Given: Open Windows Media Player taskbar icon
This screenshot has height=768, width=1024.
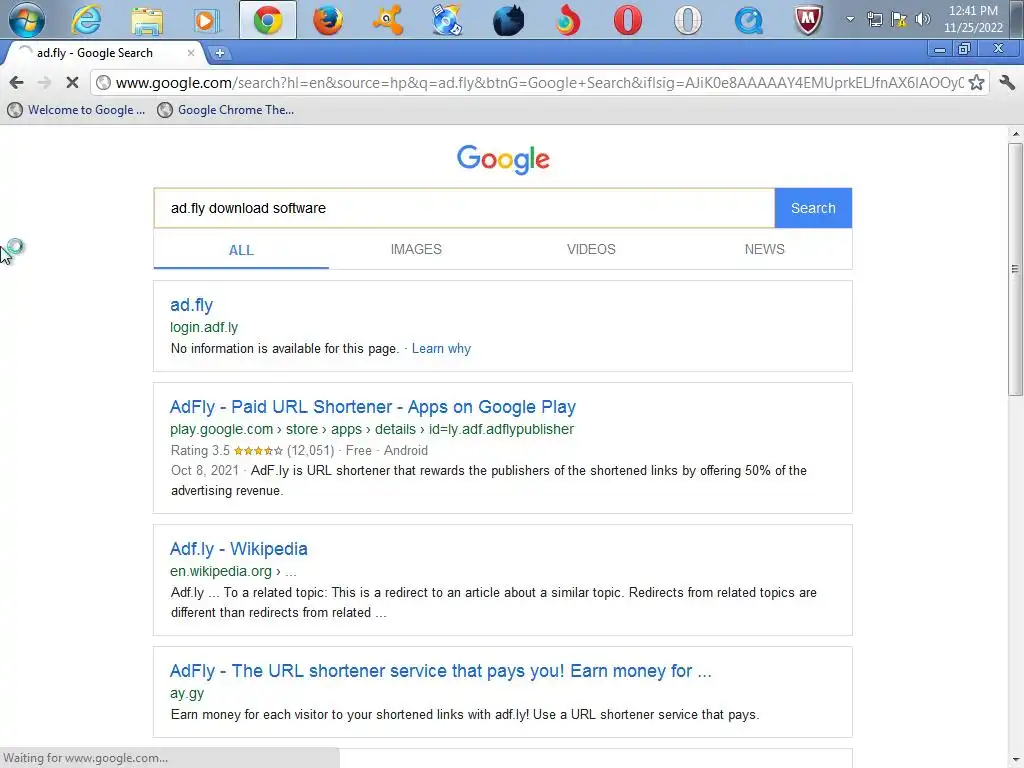Looking at the screenshot, I should click(x=206, y=20).
